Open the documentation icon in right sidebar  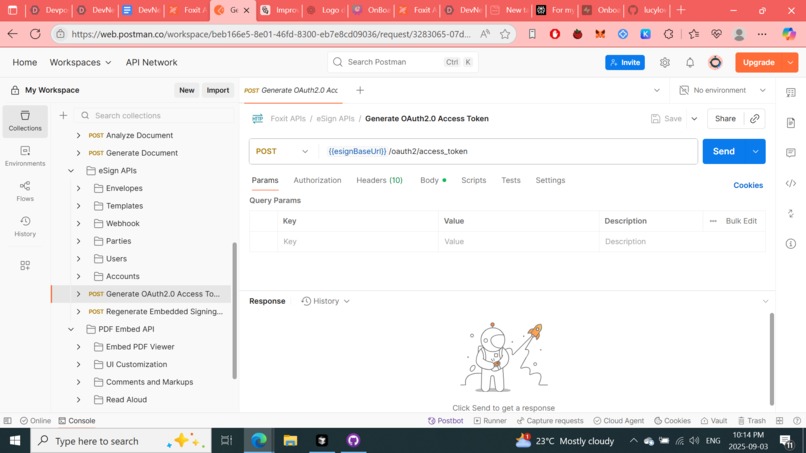(x=791, y=122)
